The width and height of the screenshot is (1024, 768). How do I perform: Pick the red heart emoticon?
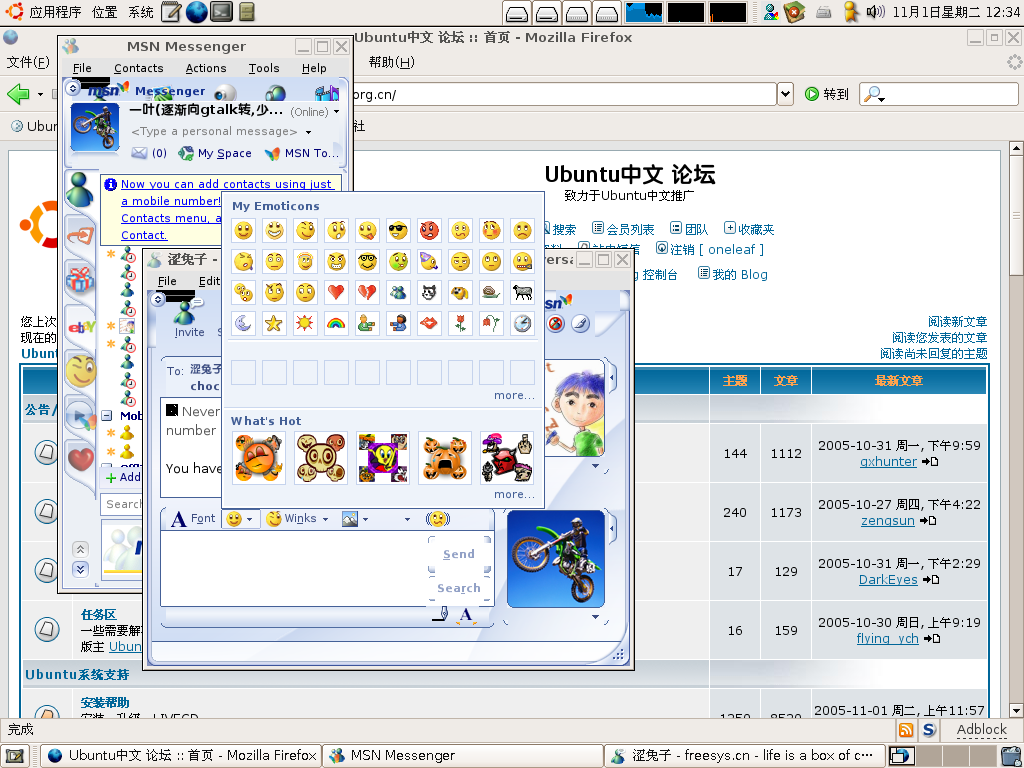pyautogui.click(x=336, y=292)
